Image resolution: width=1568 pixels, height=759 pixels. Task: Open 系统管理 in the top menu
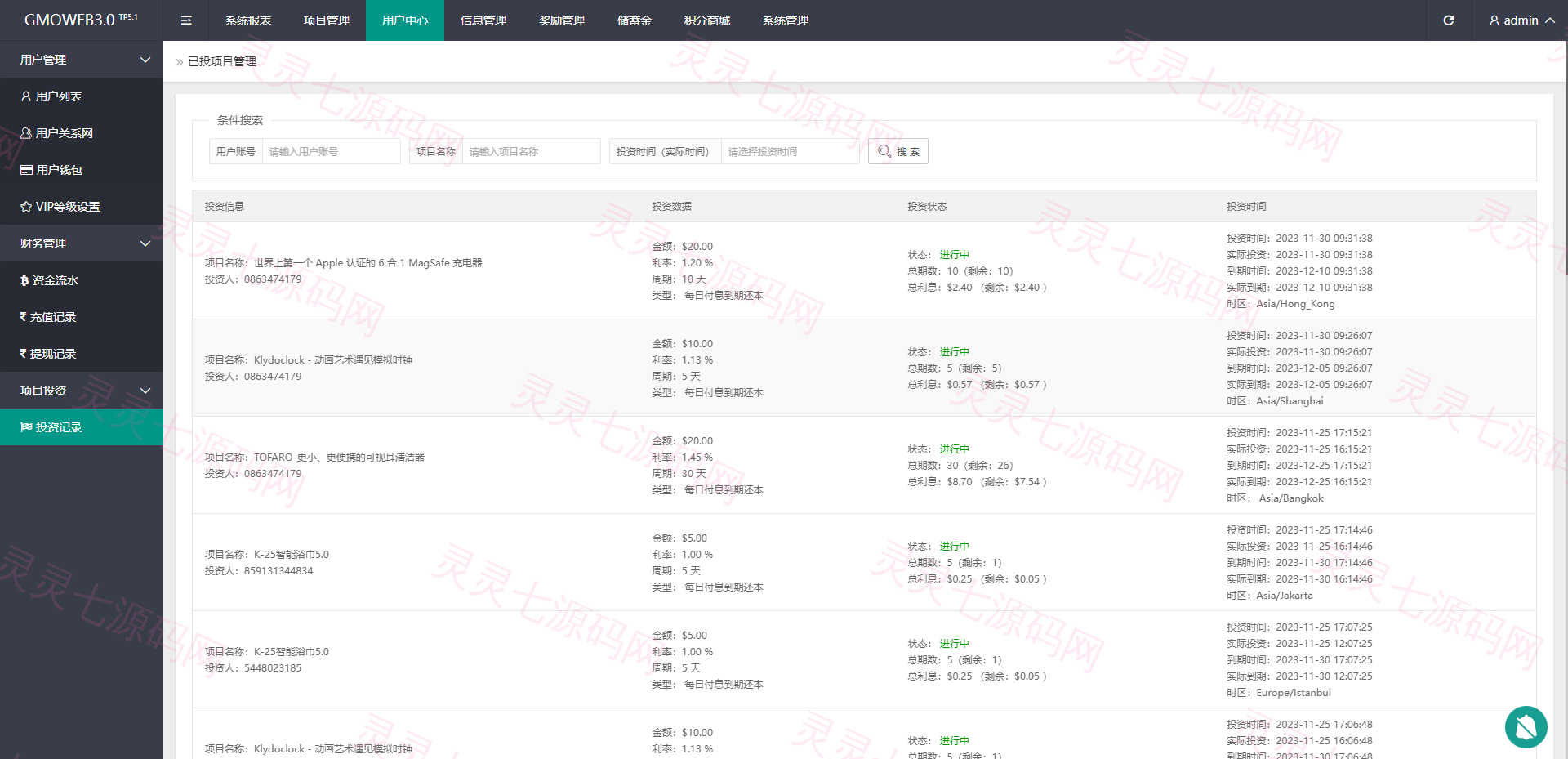click(786, 20)
